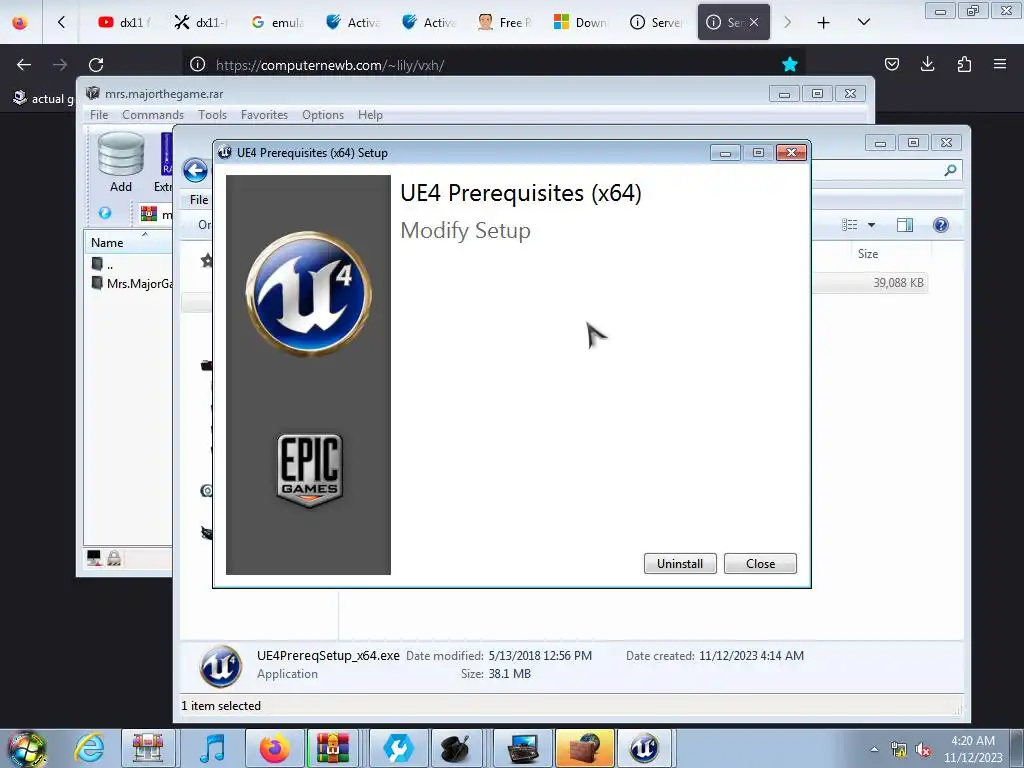Click the UE4 file thumbnail in the details pane
The height and width of the screenshot is (768, 1024).
click(221, 667)
